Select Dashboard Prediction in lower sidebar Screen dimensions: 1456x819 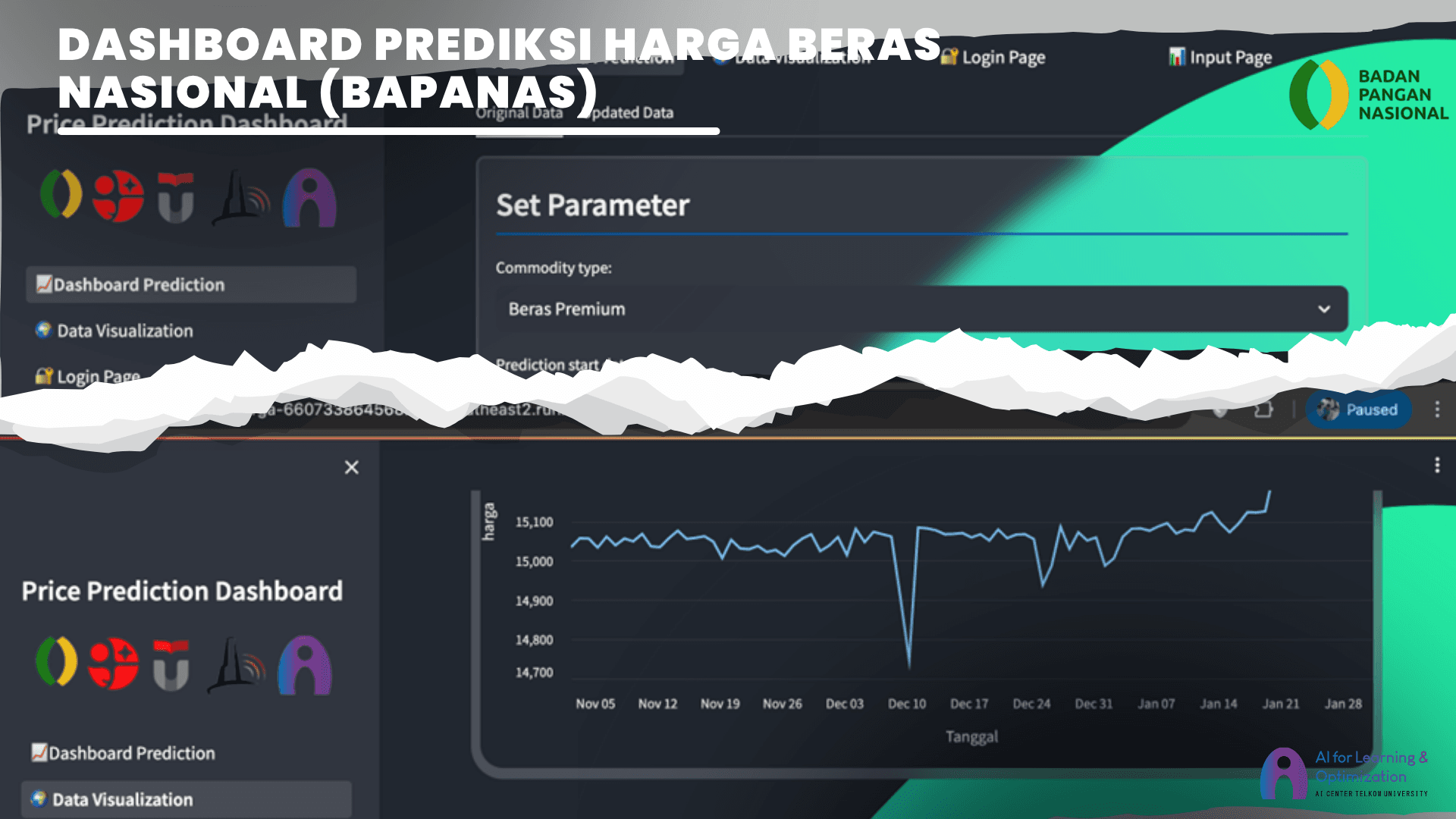(x=123, y=753)
